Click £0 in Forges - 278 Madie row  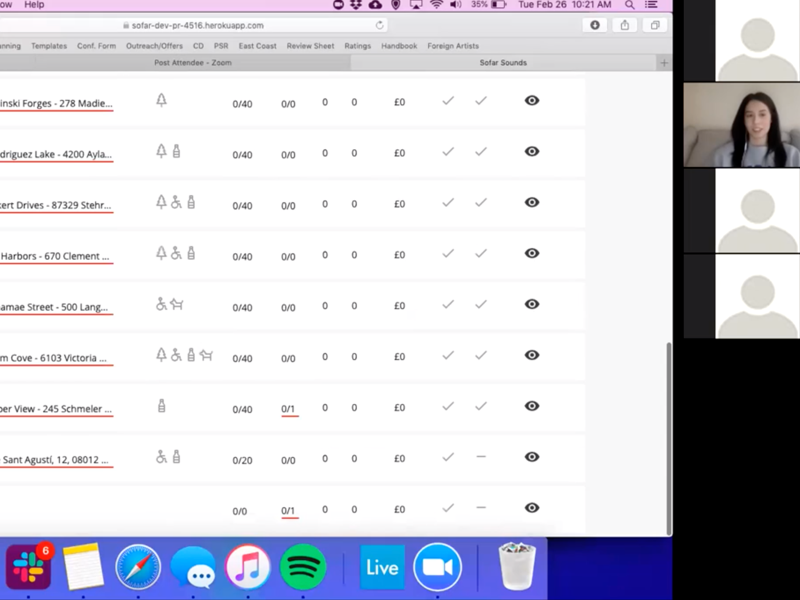(x=399, y=102)
